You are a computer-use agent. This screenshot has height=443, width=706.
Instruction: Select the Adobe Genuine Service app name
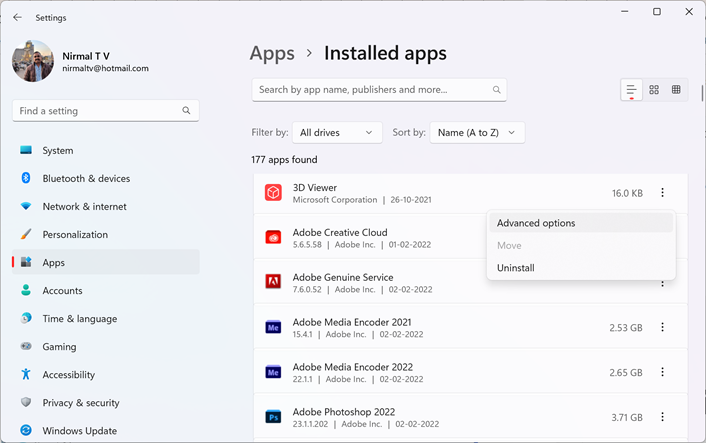[343, 277]
